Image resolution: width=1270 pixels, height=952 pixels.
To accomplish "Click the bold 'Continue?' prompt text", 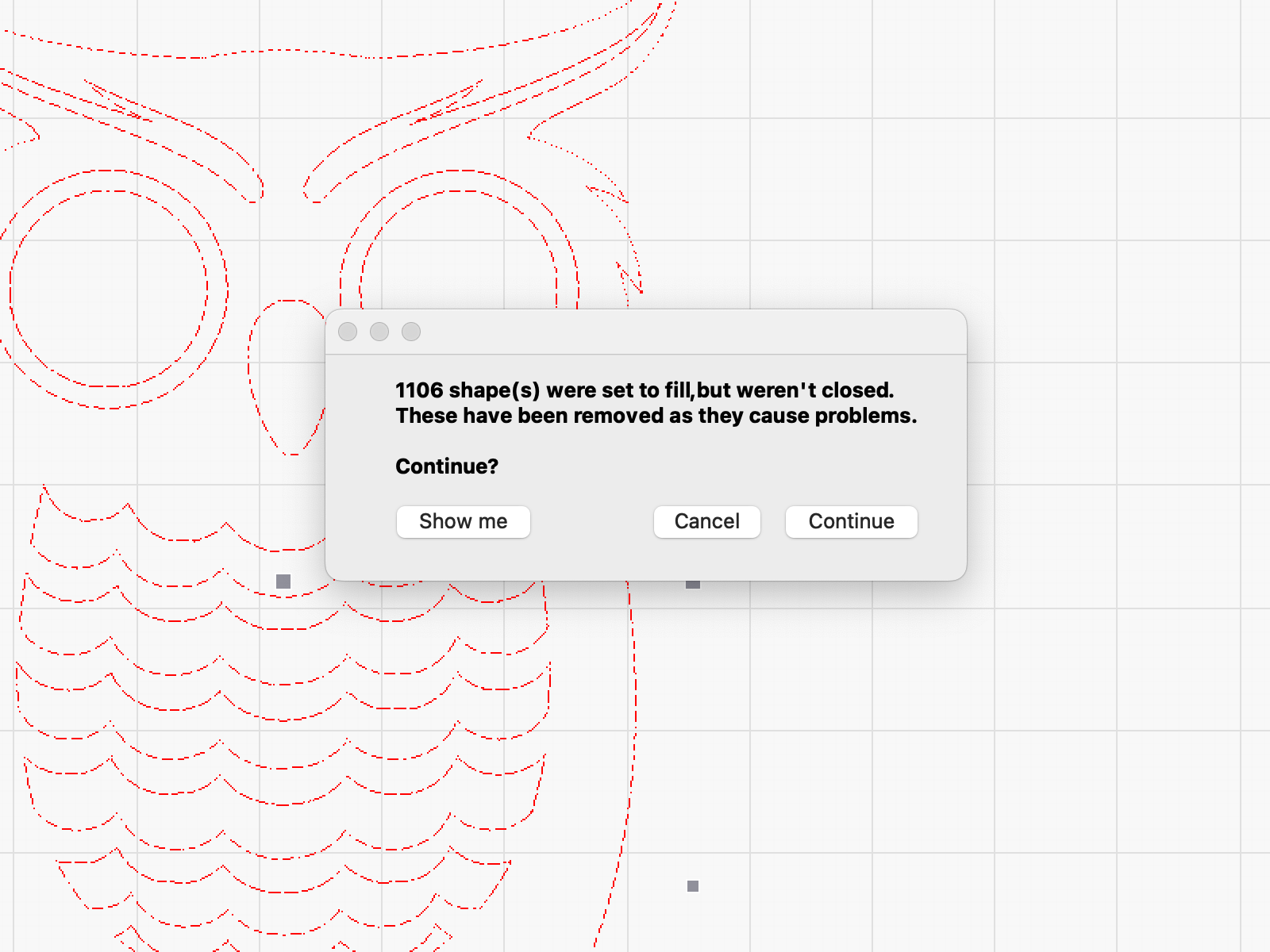I will click(447, 466).
